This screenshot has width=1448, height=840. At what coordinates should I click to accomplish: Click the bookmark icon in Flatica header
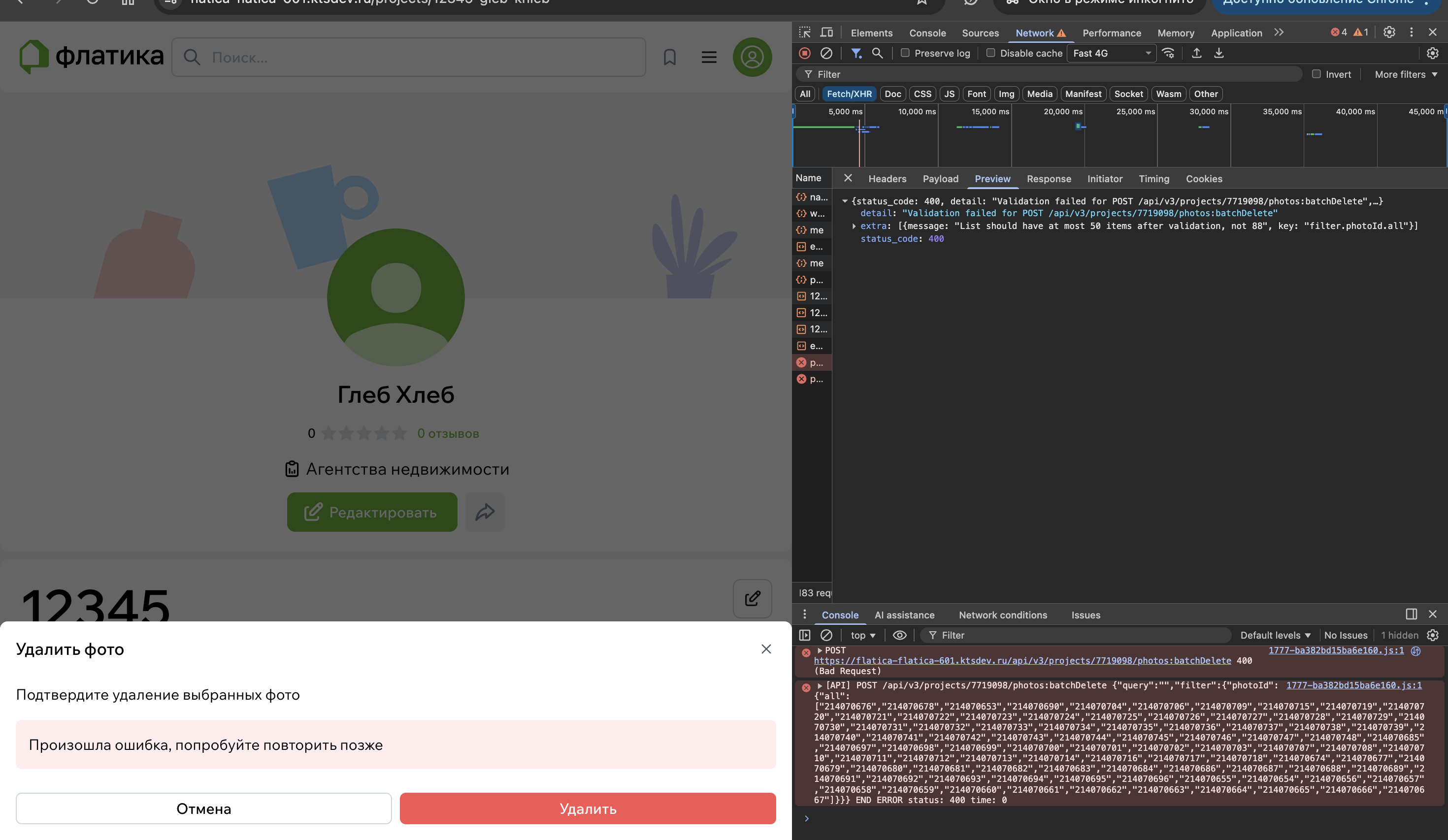(669, 57)
